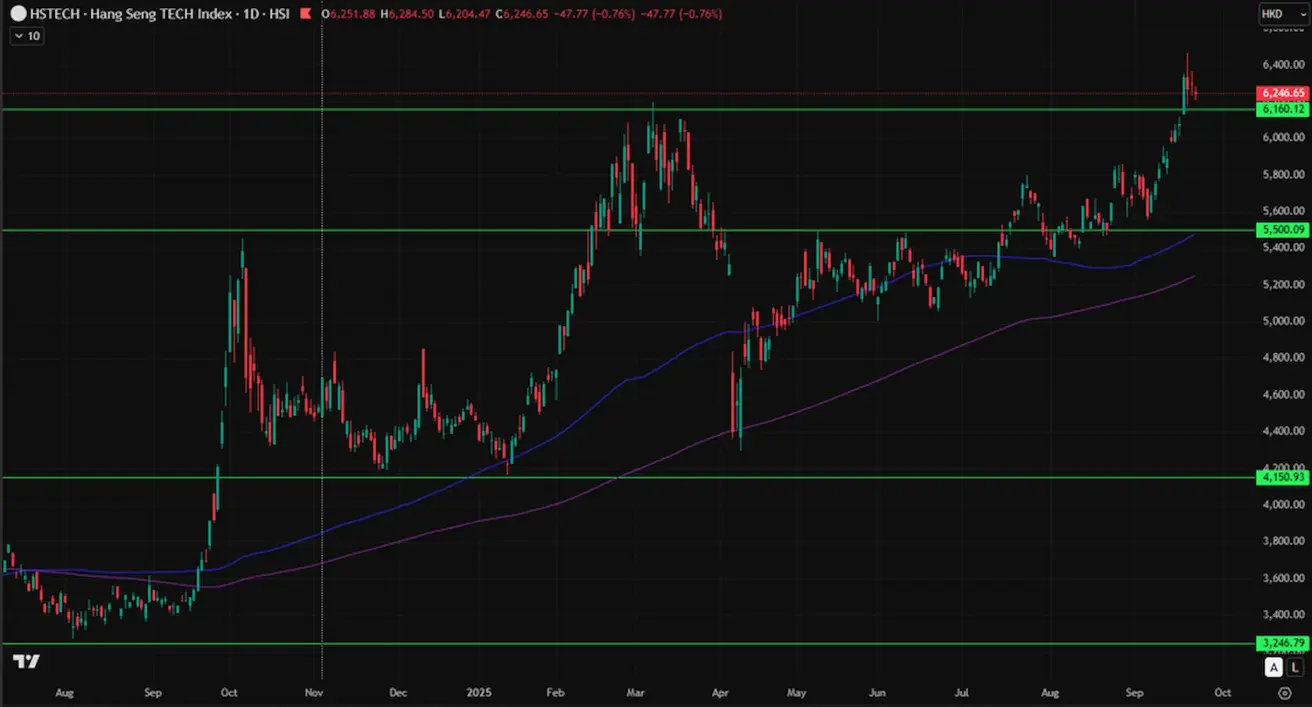Toggle log scale 'L' button
The width and height of the screenshot is (1312, 707).
(1295, 667)
